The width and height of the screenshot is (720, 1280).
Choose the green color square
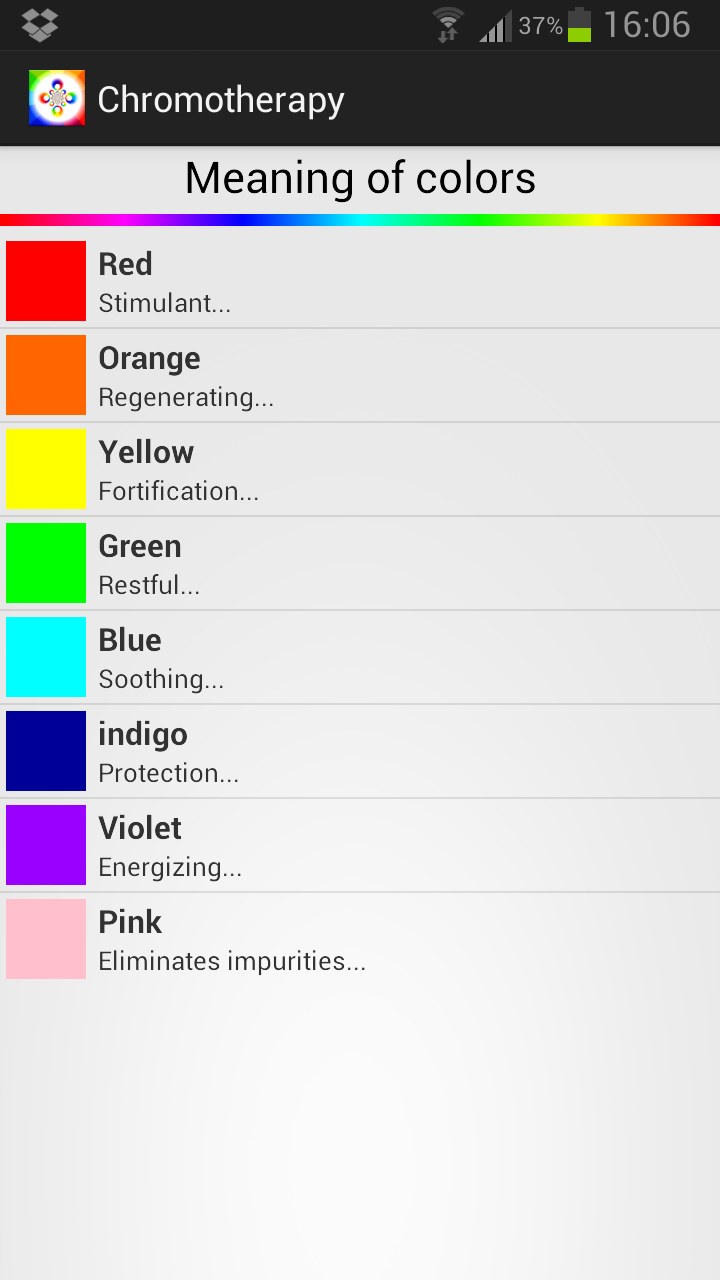pyautogui.click(x=46, y=563)
